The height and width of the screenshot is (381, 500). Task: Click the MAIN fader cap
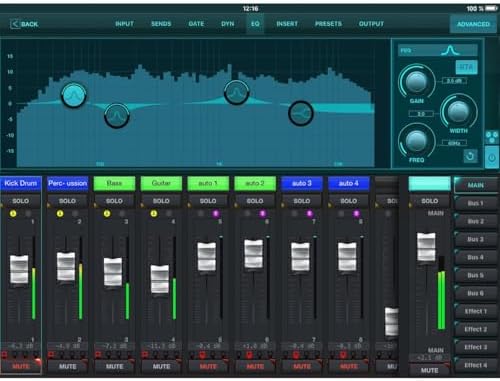tap(426, 247)
